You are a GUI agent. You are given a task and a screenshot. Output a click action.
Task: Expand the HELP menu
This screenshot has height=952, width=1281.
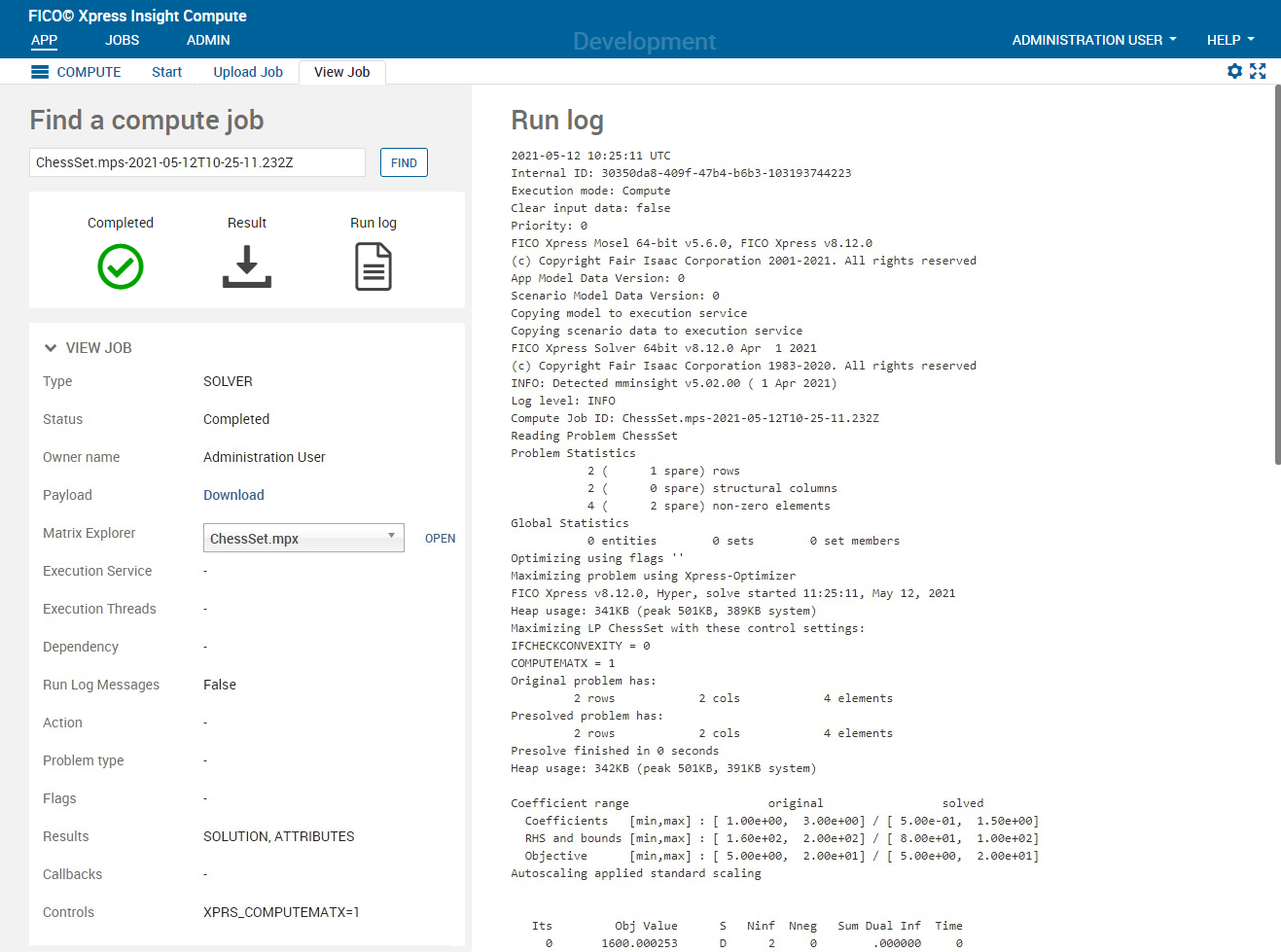(1230, 40)
